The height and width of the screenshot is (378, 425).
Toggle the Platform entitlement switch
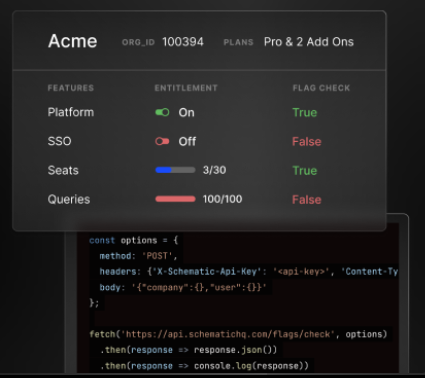pyautogui.click(x=162, y=112)
